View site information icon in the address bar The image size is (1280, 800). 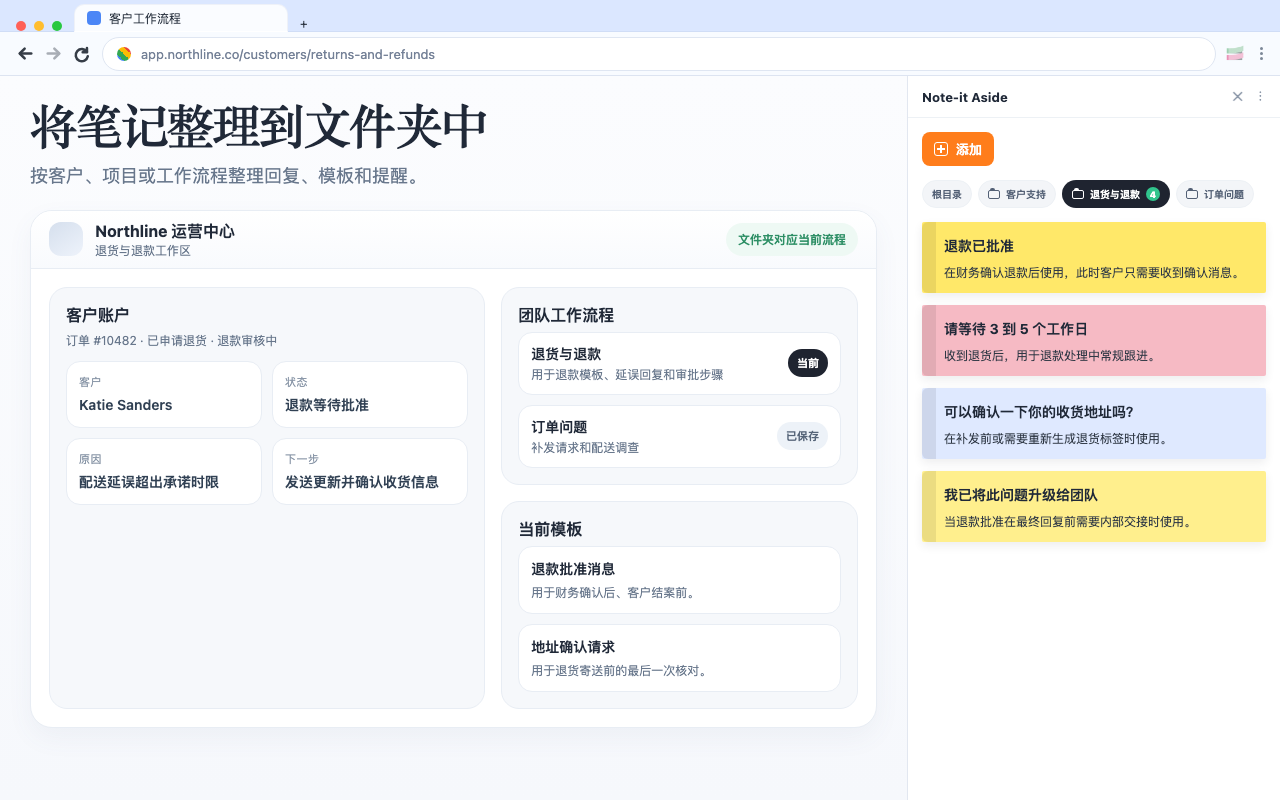point(124,54)
